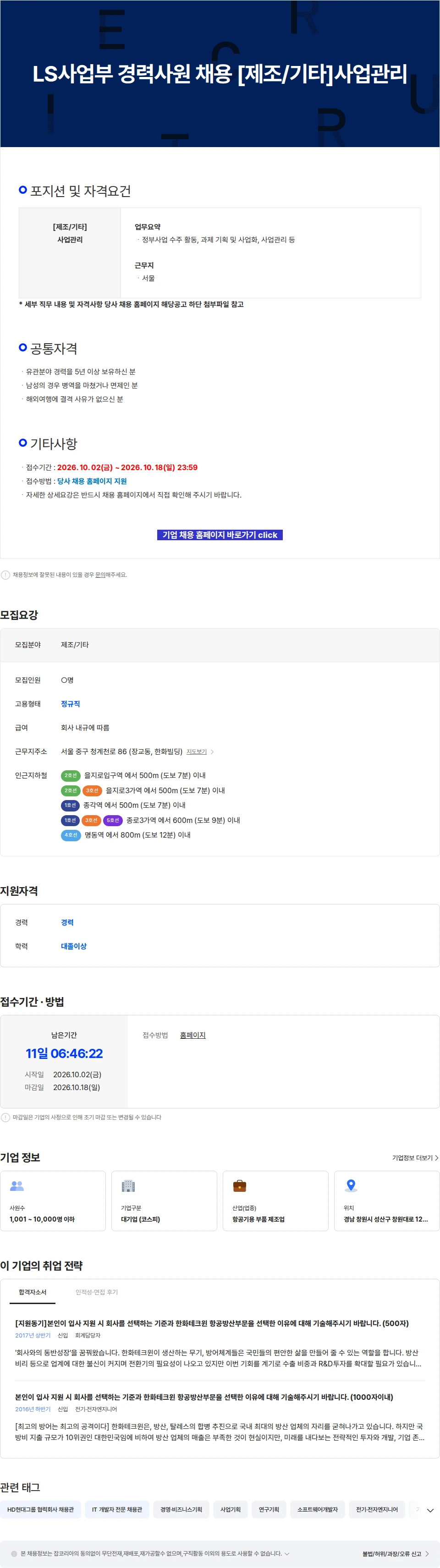Click the location pin icon

[x=351, y=1186]
